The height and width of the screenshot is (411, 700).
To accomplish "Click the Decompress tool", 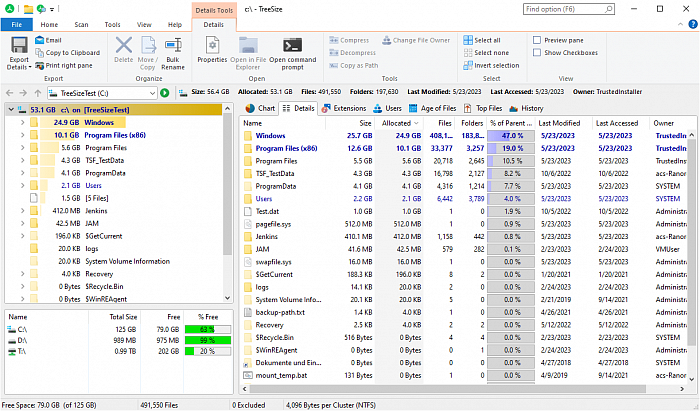I will 353,53.
